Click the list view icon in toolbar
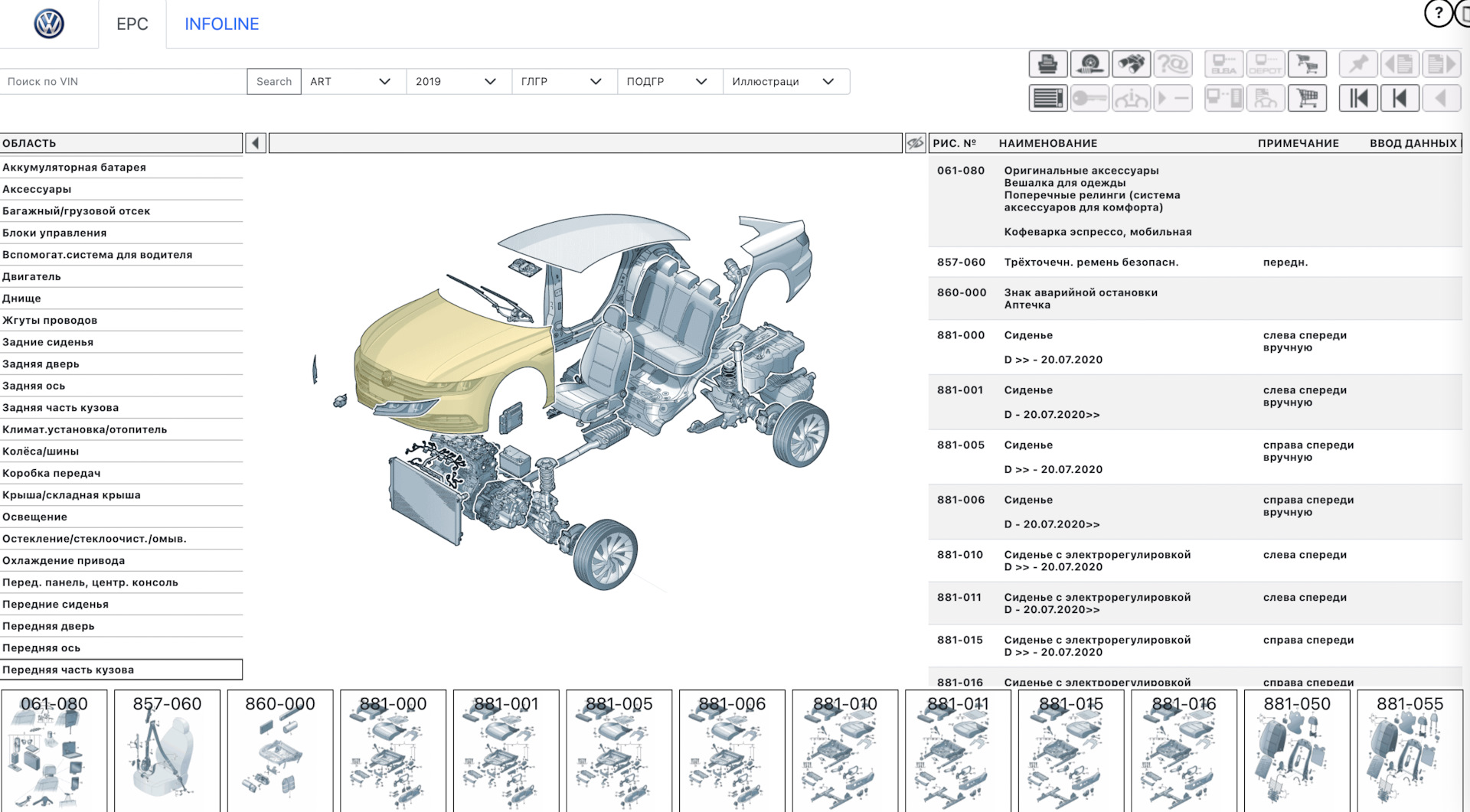The height and width of the screenshot is (812, 1470). (1047, 99)
